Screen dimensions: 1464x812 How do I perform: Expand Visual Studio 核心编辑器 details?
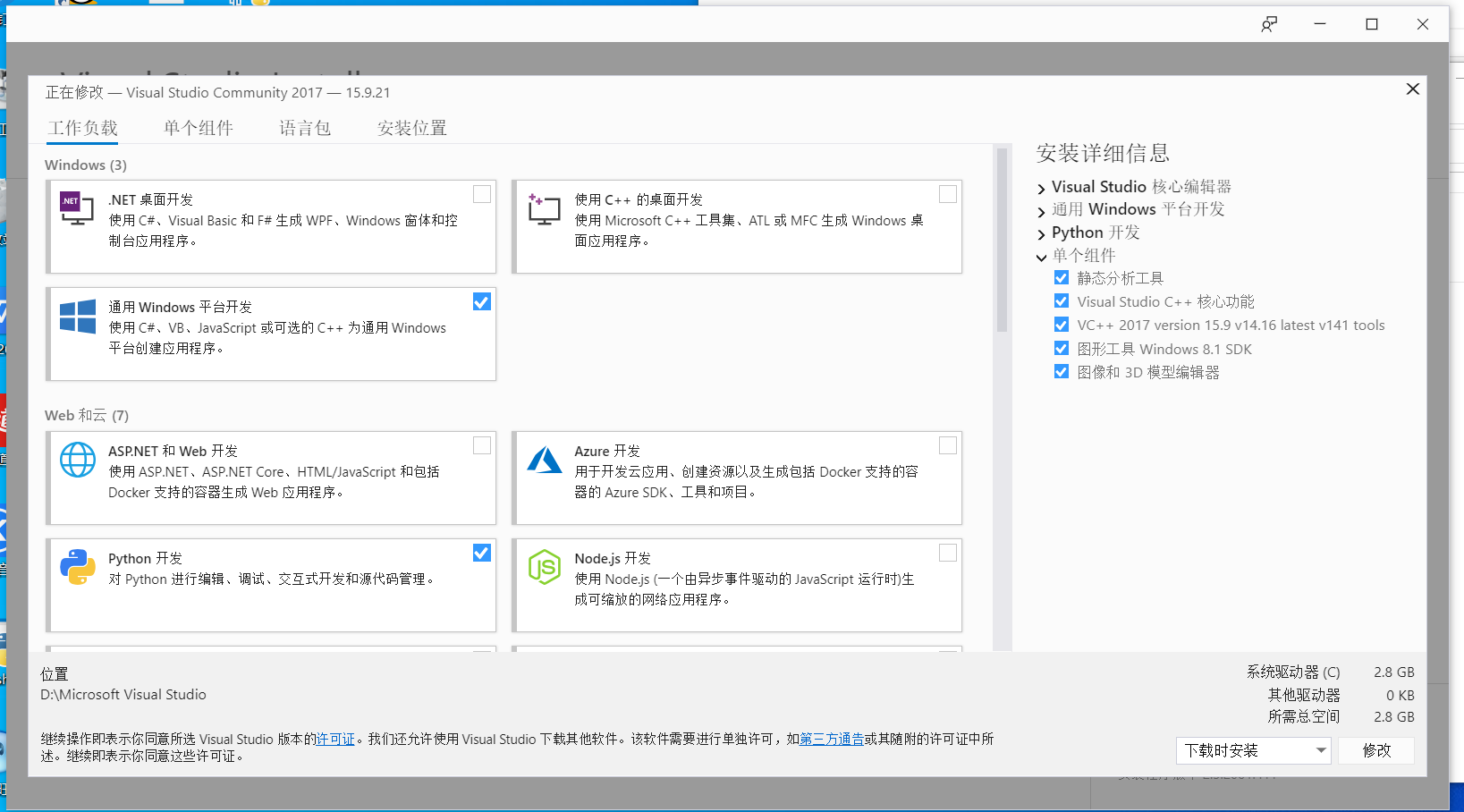click(x=1042, y=188)
